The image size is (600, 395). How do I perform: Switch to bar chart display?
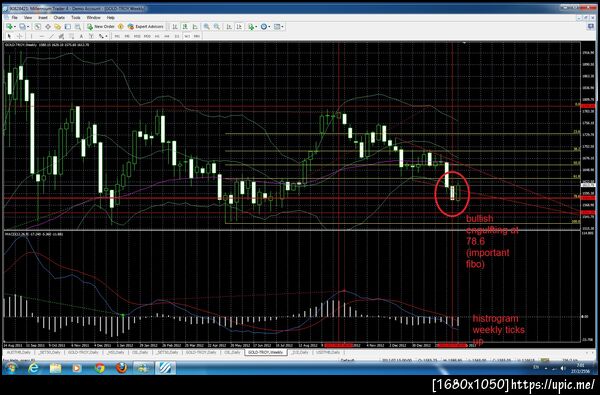[x=175, y=26]
